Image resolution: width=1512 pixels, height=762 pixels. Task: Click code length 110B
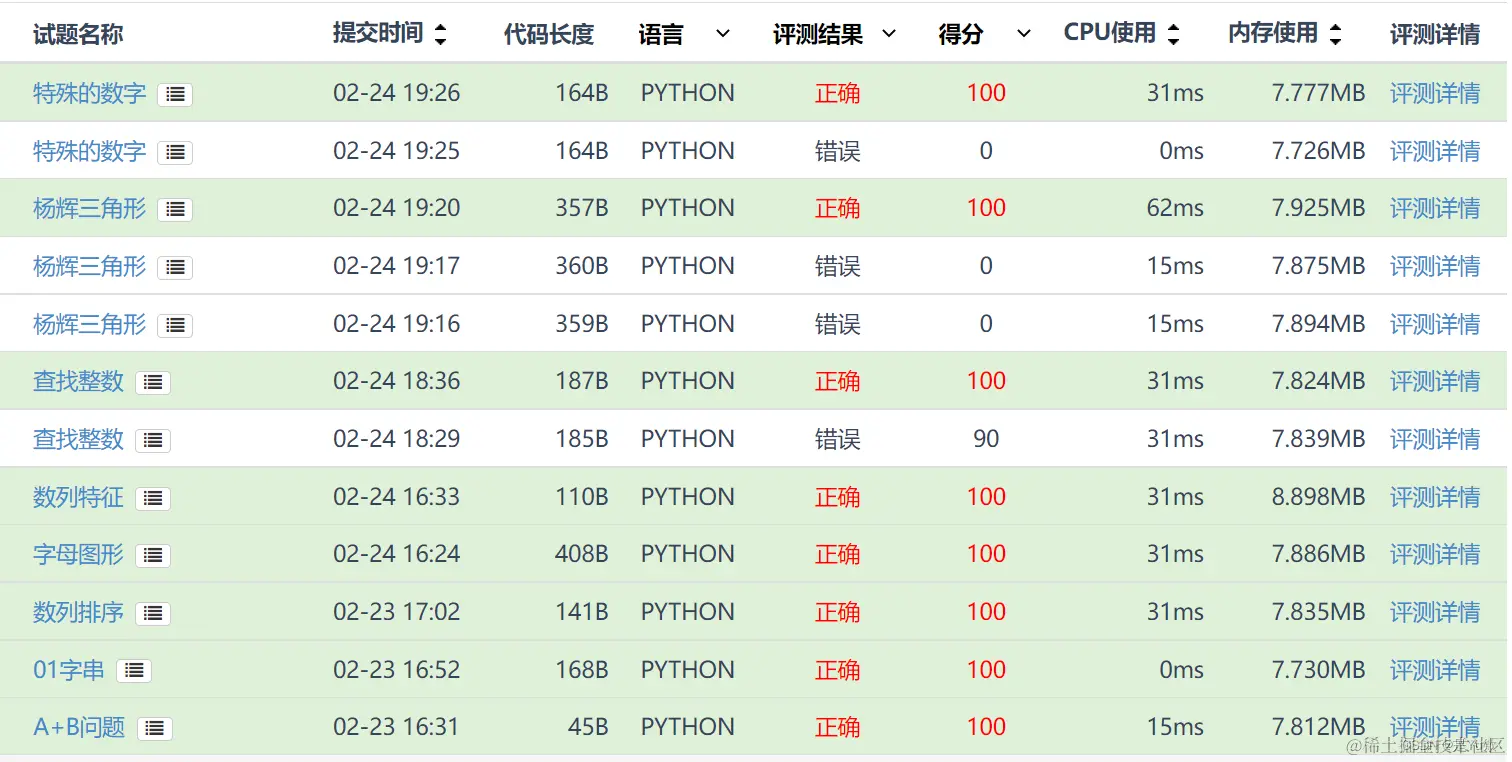click(582, 498)
